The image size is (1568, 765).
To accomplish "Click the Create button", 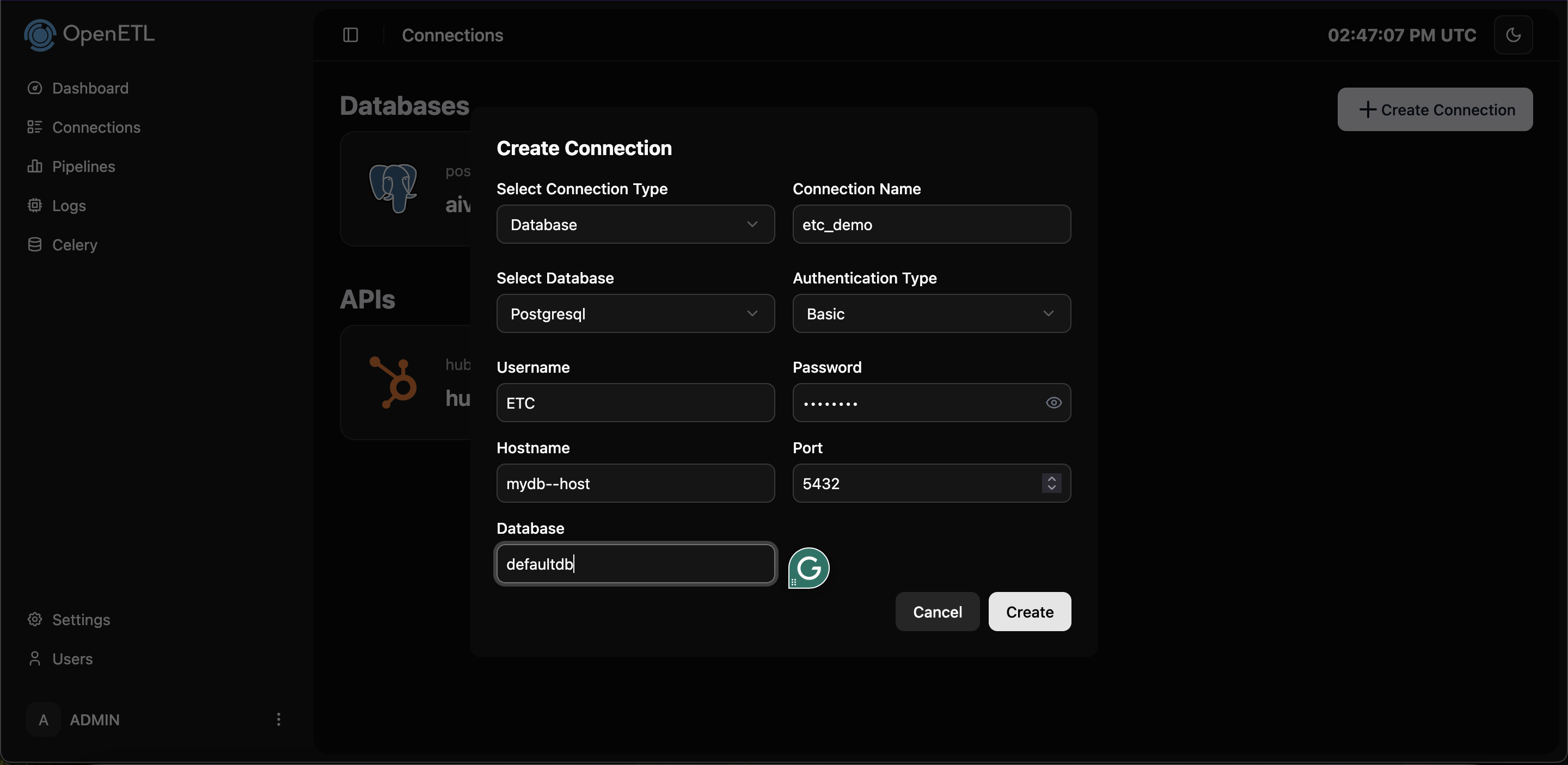I will coord(1030,612).
